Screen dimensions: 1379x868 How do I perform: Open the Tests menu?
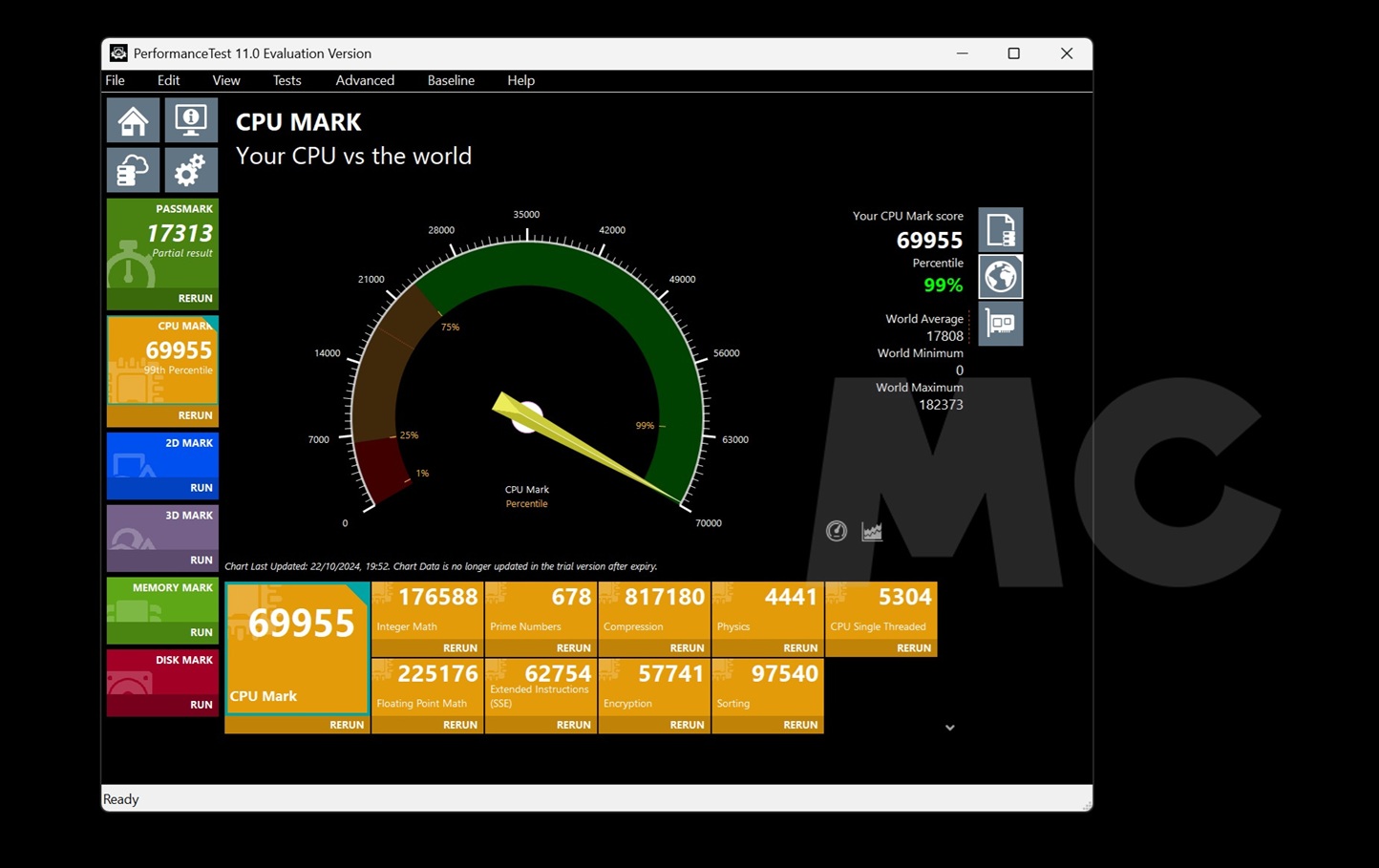[286, 80]
